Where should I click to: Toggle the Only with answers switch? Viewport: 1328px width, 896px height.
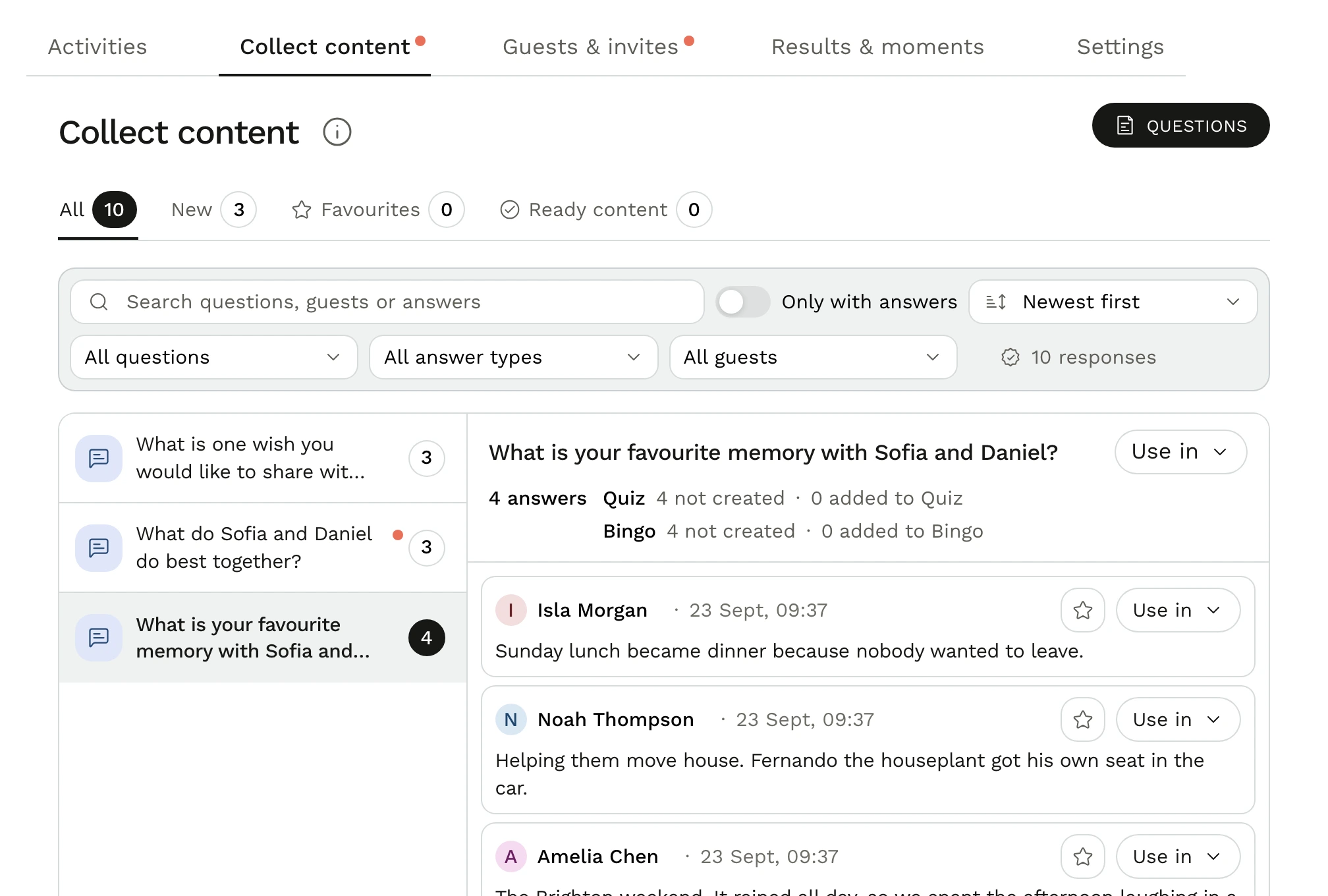[743, 302]
